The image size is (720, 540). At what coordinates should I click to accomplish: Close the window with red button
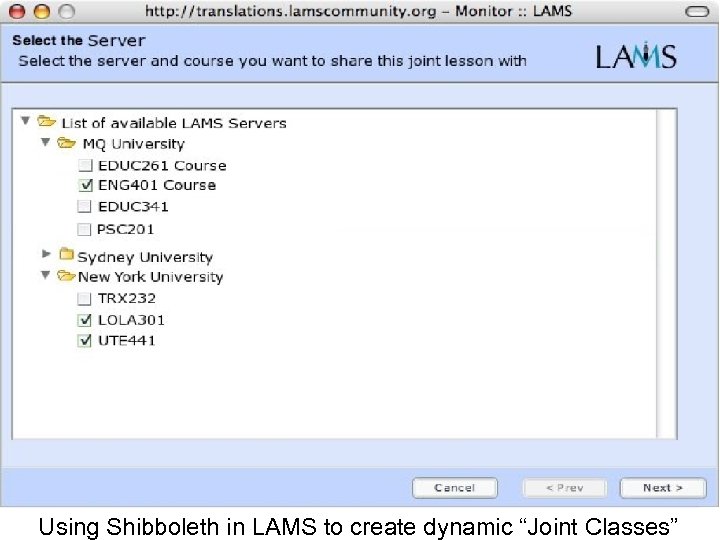coord(17,11)
